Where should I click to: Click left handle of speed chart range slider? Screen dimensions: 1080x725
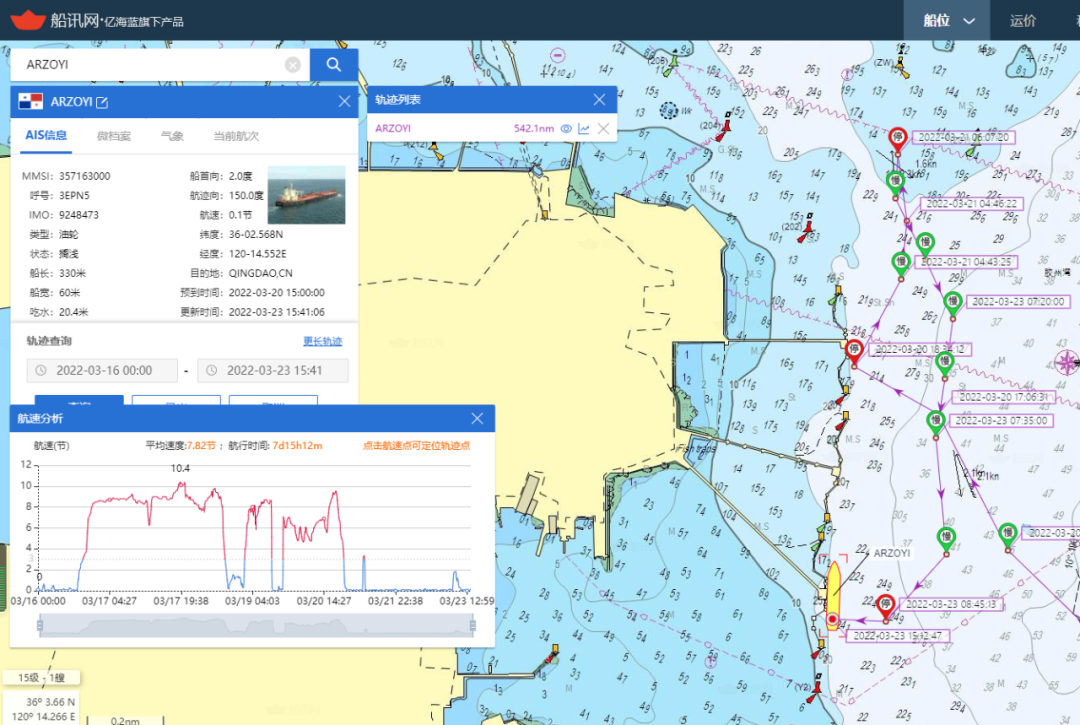[x=39, y=625]
